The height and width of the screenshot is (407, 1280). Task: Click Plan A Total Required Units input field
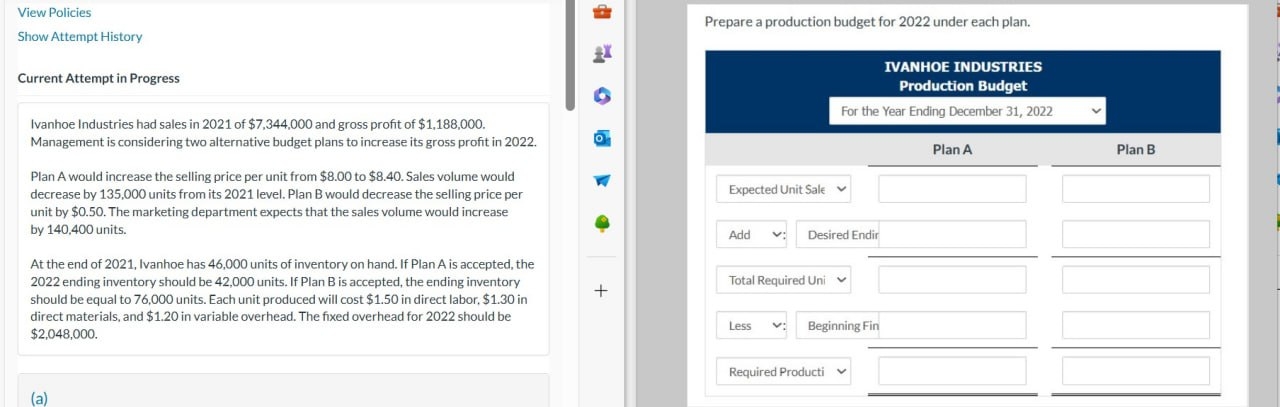952,280
